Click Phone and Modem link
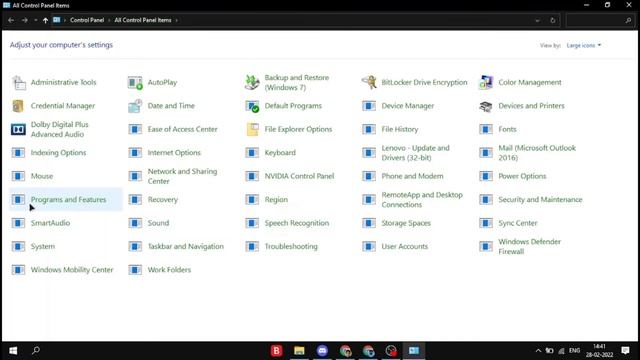 (412, 176)
